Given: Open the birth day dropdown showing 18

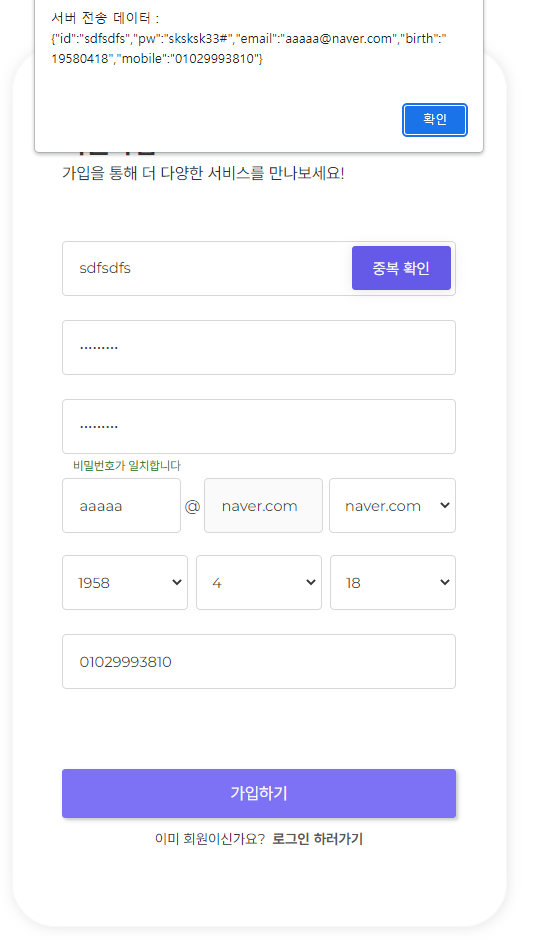Looking at the screenshot, I should pyautogui.click(x=393, y=582).
